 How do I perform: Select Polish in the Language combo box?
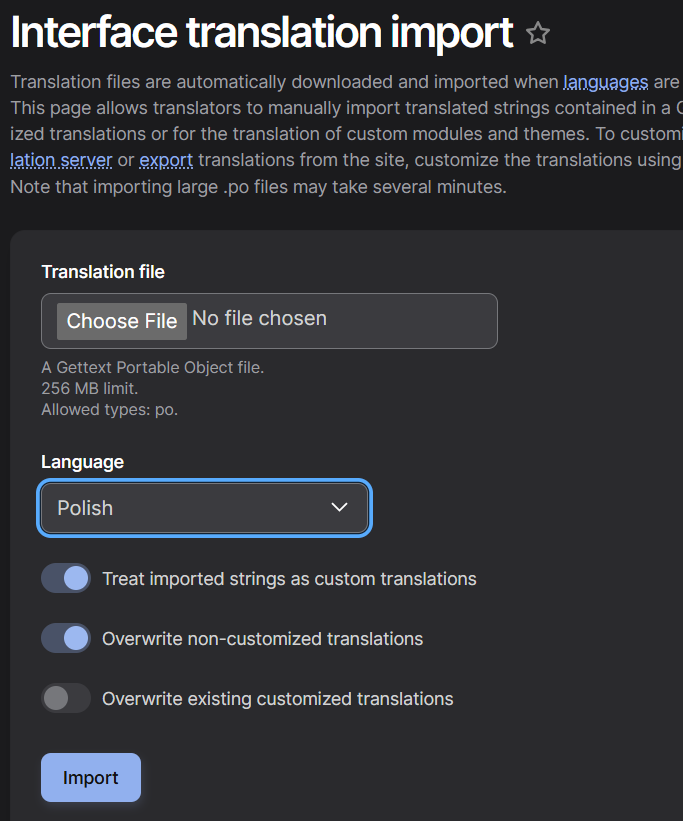[204, 507]
